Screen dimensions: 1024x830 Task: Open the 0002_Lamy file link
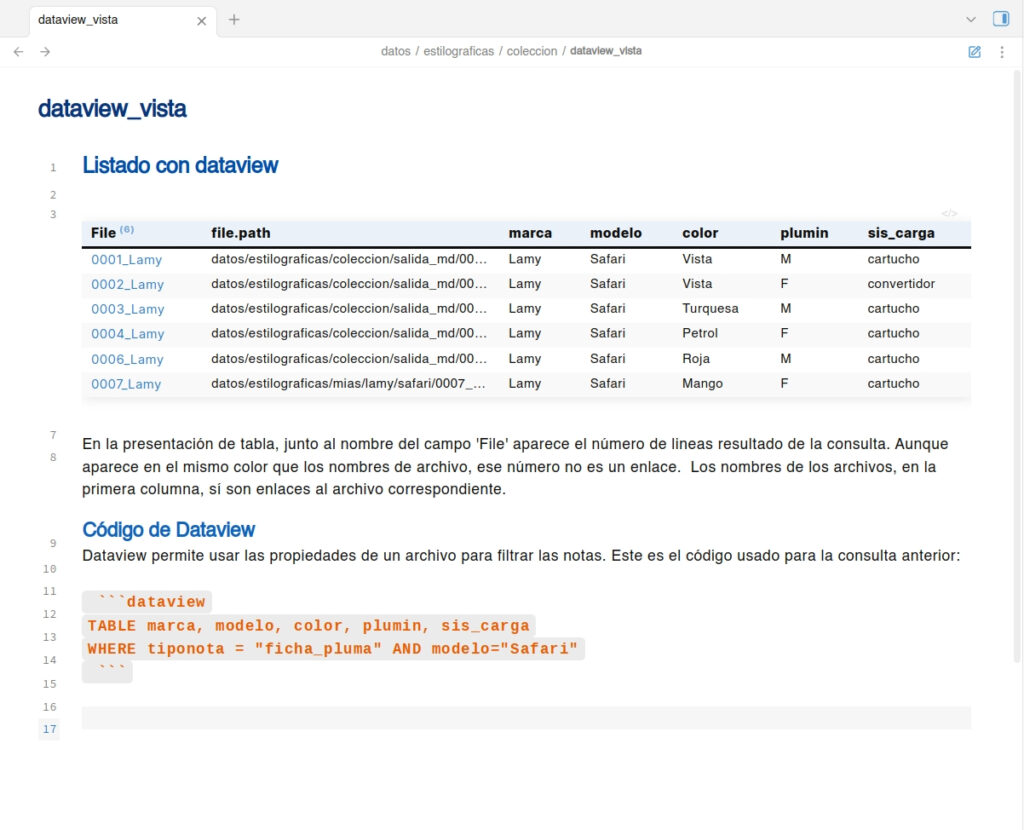[x=127, y=284]
